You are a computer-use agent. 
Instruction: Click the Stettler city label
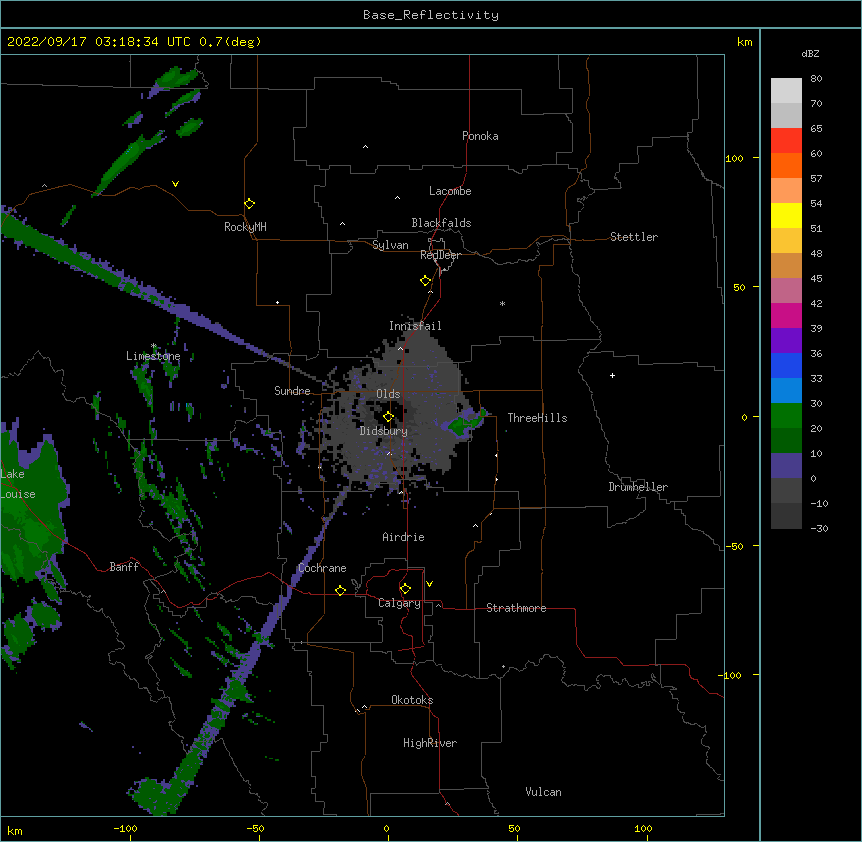634,237
